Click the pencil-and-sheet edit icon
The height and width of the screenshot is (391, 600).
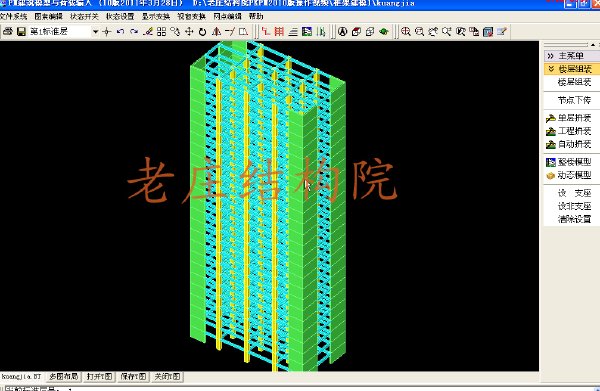[502, 31]
